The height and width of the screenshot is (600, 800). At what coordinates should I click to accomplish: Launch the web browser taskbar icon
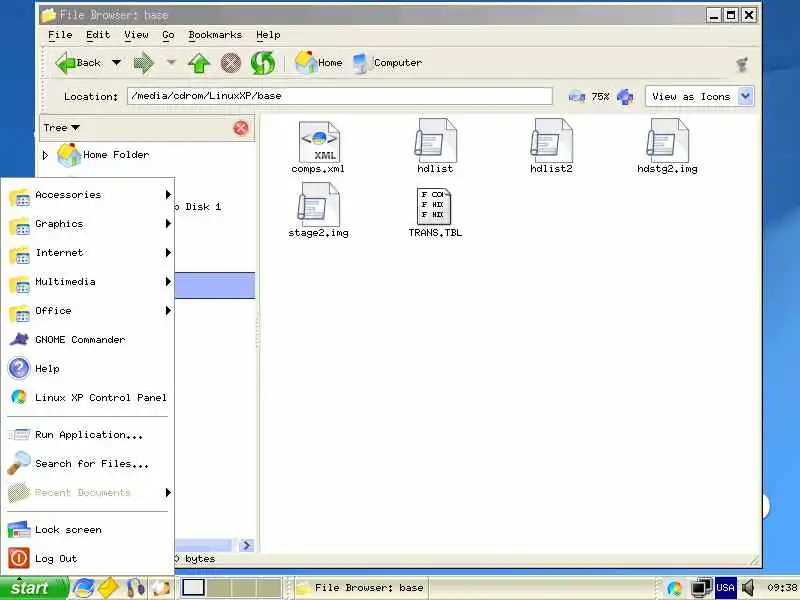(83, 588)
